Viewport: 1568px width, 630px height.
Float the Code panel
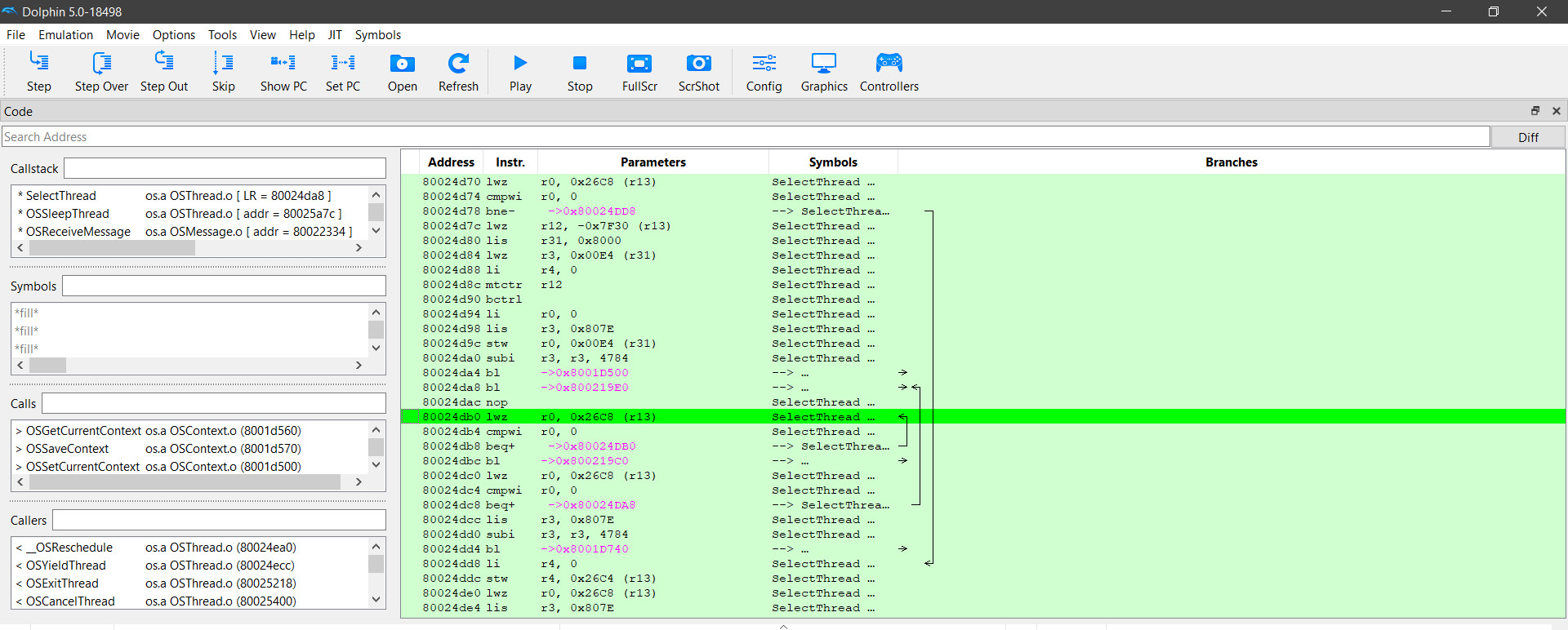tap(1535, 111)
